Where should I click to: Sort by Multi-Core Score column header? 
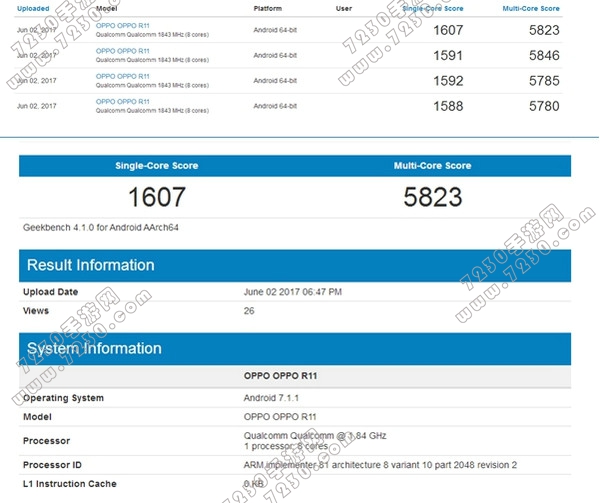click(x=531, y=8)
